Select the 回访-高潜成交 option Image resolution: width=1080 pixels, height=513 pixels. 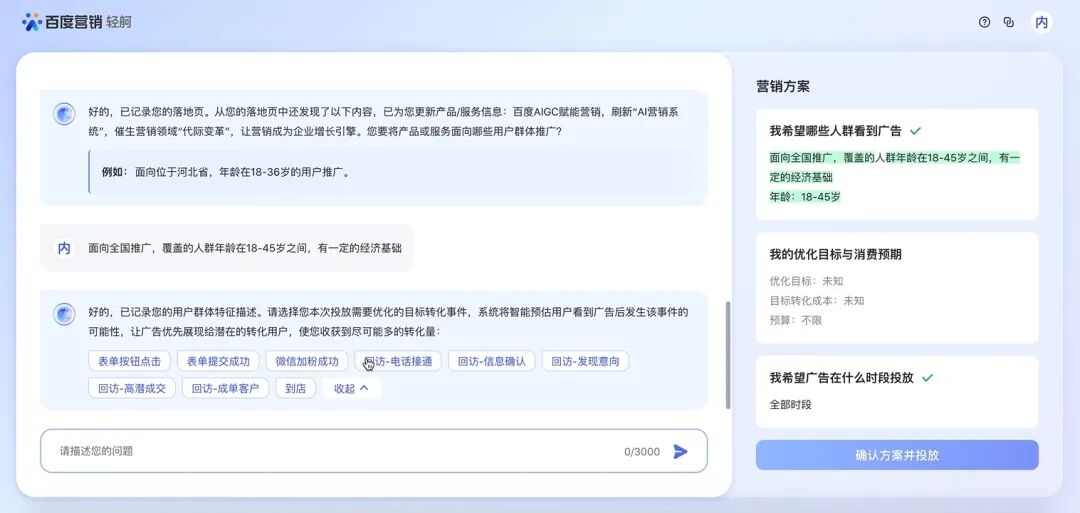tap(132, 388)
